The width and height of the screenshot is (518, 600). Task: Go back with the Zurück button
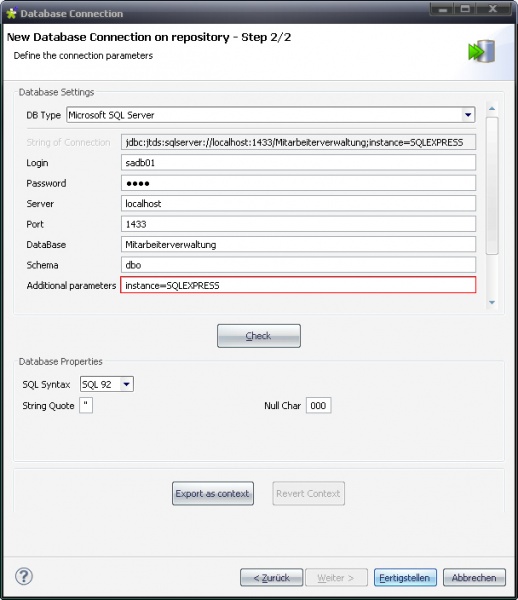(x=272, y=577)
